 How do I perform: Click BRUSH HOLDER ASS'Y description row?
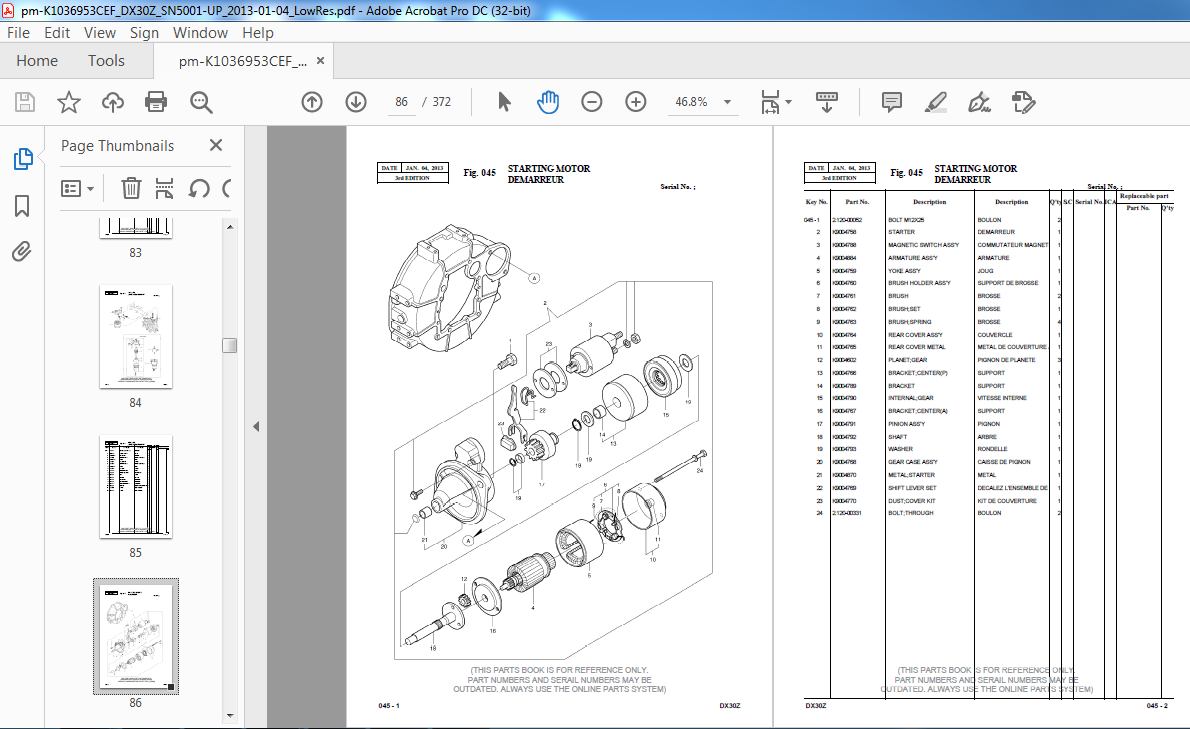[919, 283]
